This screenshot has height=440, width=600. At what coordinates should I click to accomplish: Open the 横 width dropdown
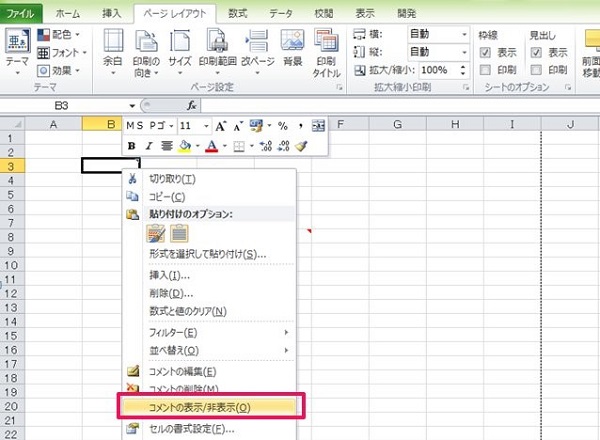coord(464,34)
